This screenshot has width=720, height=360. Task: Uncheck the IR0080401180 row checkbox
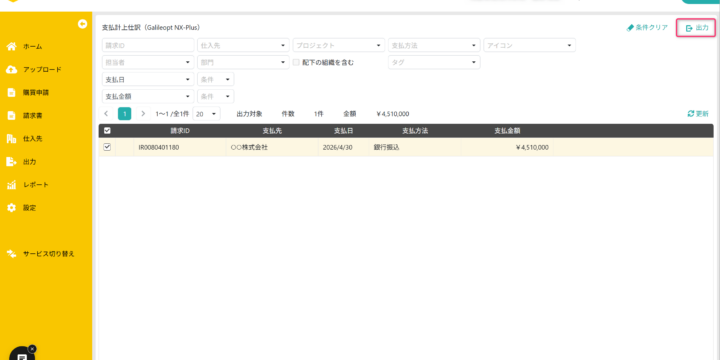click(107, 147)
